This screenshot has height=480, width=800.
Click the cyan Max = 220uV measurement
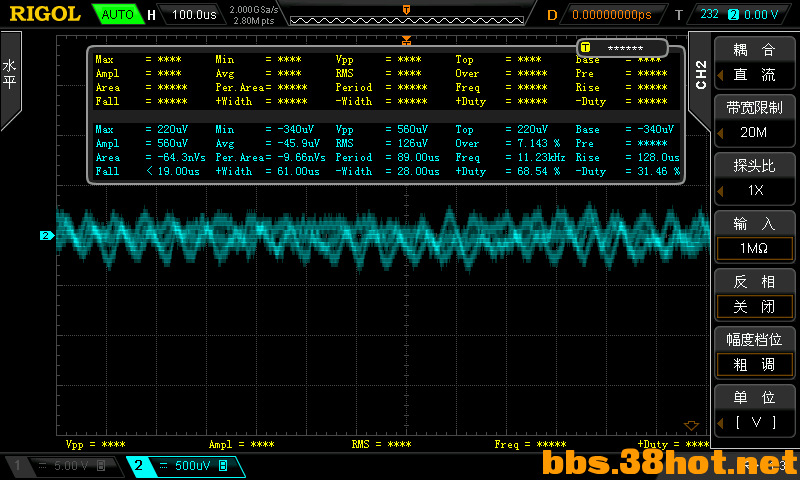point(142,130)
